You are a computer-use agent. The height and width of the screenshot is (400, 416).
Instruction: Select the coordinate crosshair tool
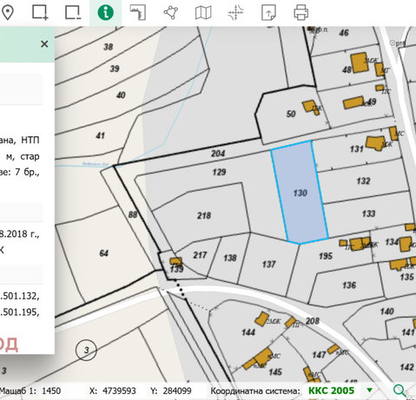click(x=236, y=13)
